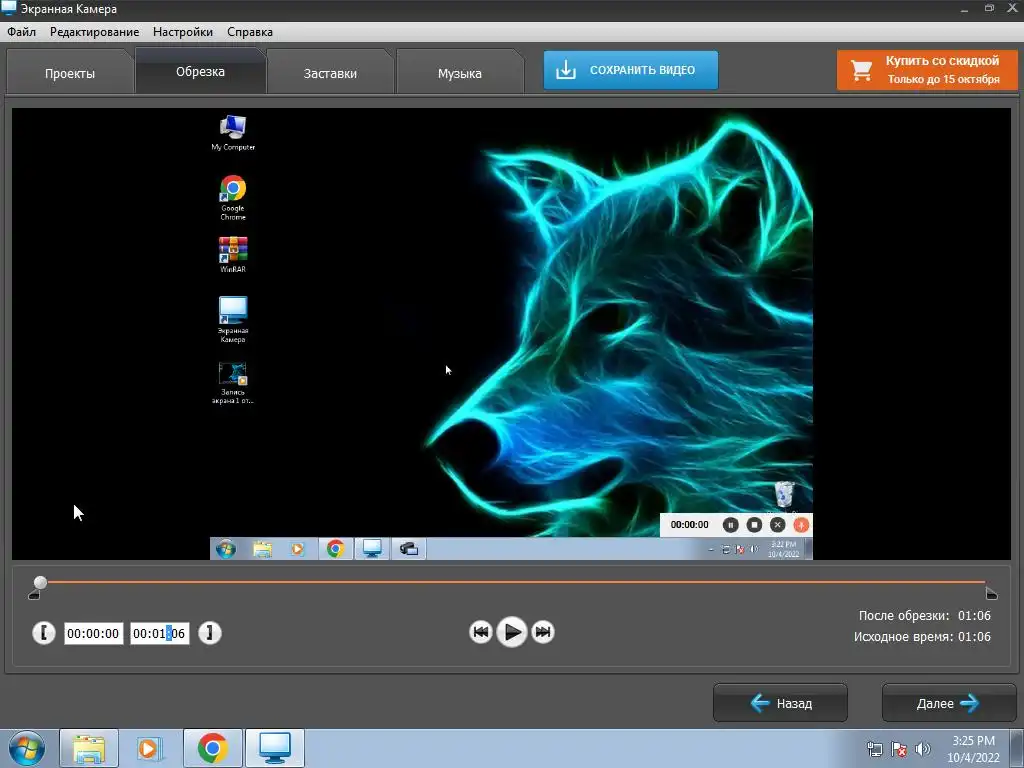The image size is (1024, 768).
Task: Click the Сохранить видео button
Action: pos(631,70)
